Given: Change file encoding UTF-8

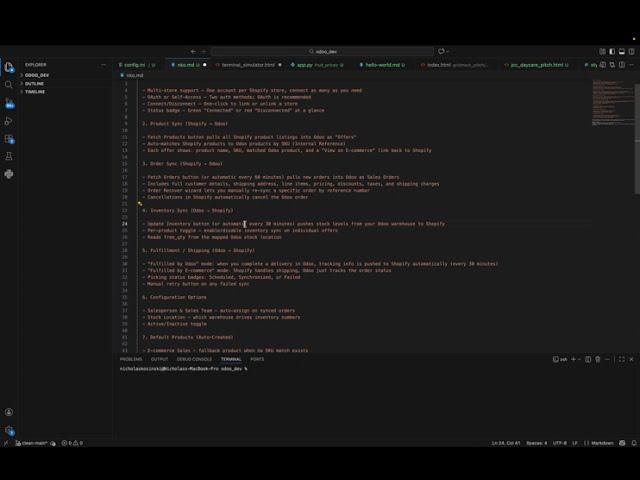Looking at the screenshot, I should (x=560, y=443).
